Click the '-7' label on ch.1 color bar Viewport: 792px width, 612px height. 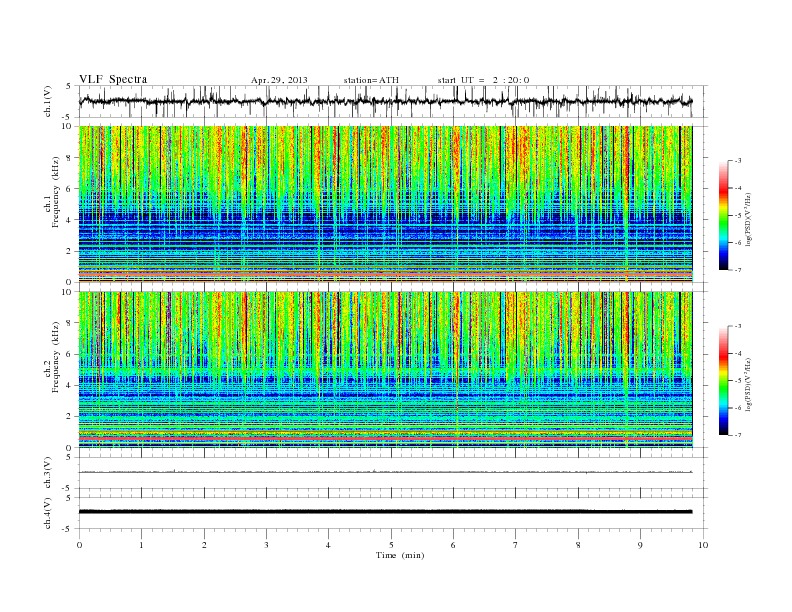click(x=738, y=270)
